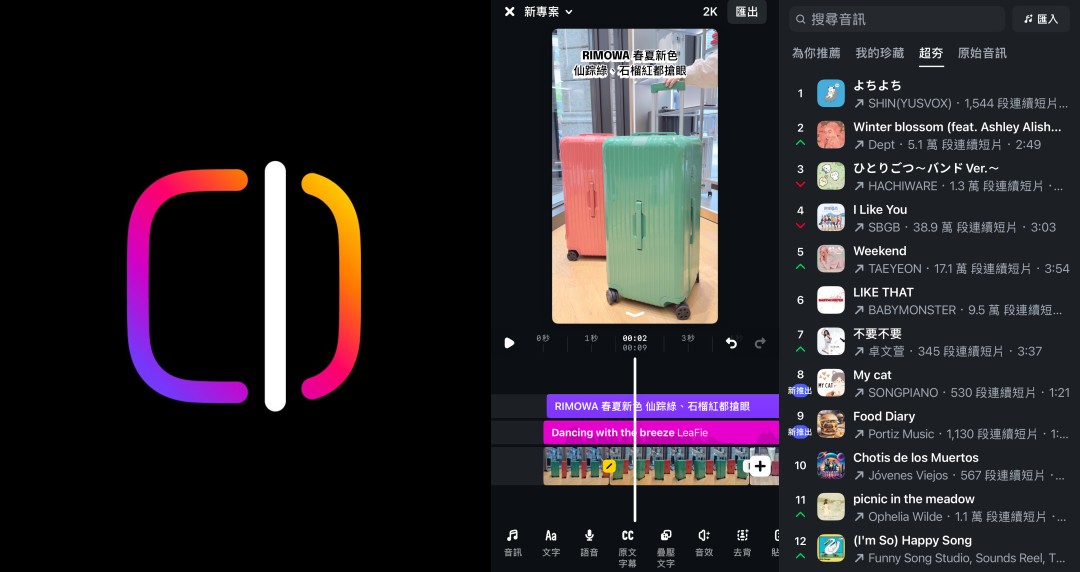Open the 音效 sound effects tool
The width and height of the screenshot is (1080, 572).
click(704, 542)
